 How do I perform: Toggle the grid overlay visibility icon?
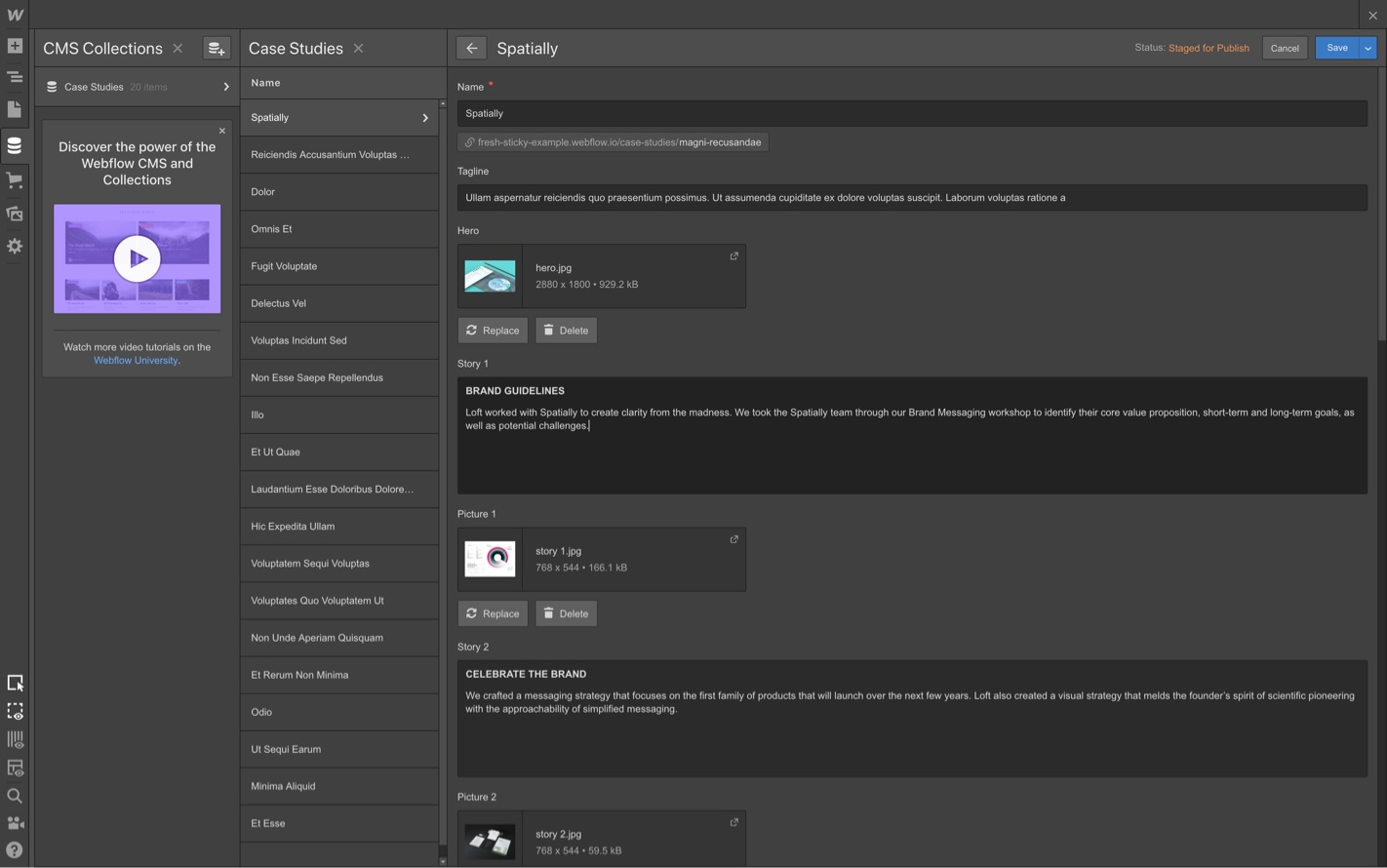(x=15, y=740)
